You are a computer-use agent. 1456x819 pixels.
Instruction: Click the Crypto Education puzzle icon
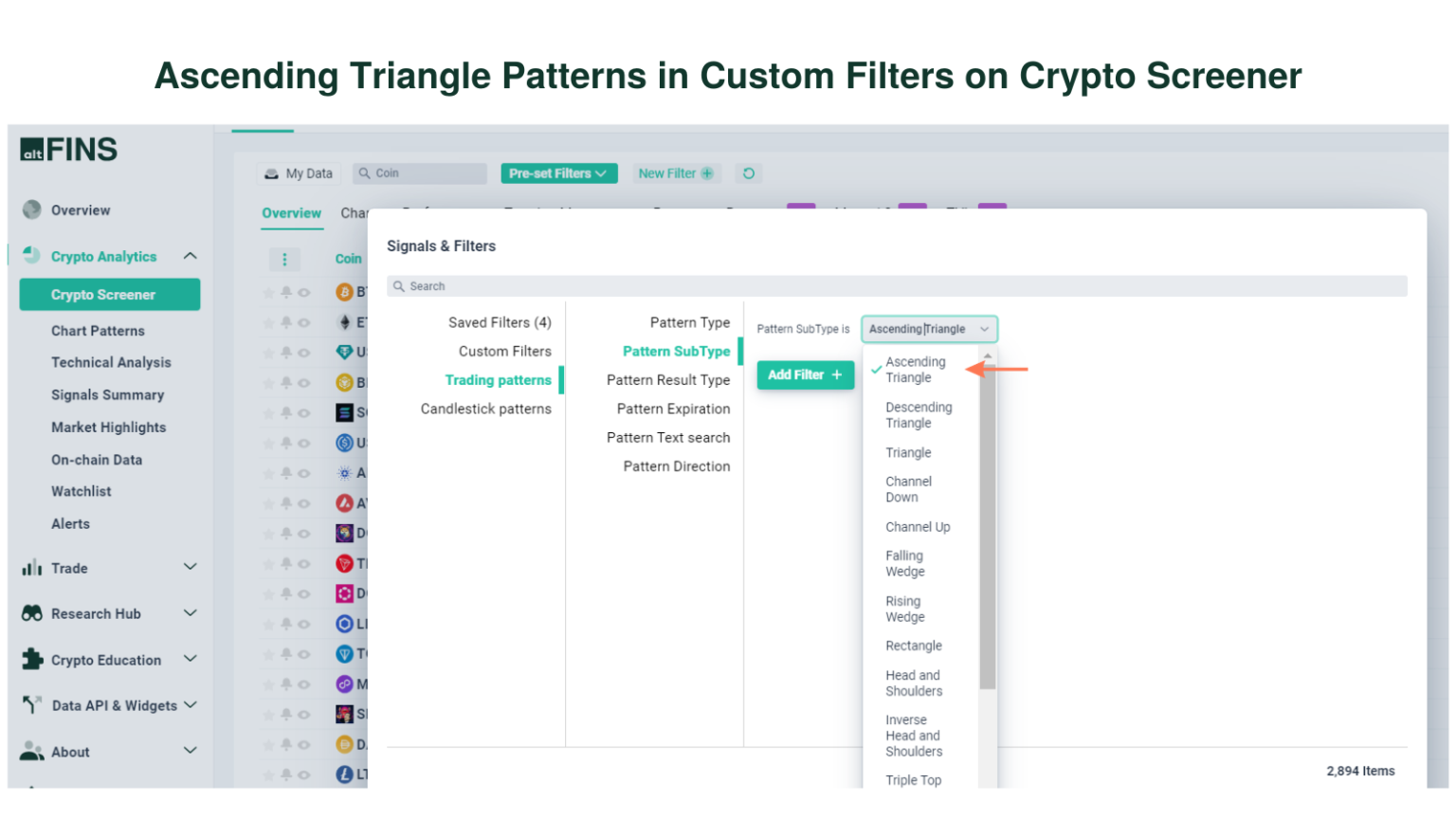(x=32, y=659)
